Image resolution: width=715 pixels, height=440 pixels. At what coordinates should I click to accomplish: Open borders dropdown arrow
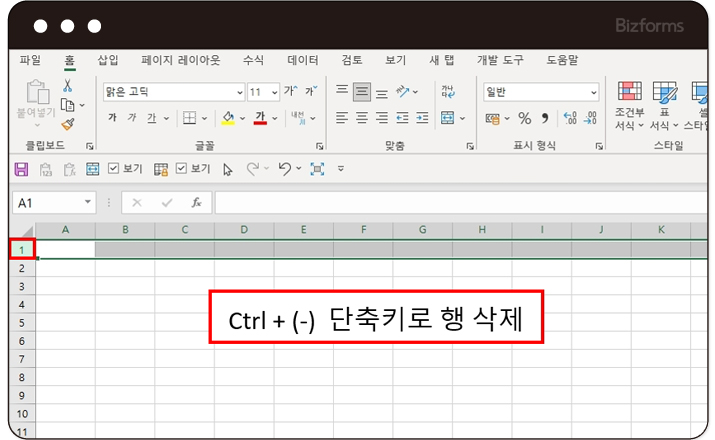click(x=204, y=119)
